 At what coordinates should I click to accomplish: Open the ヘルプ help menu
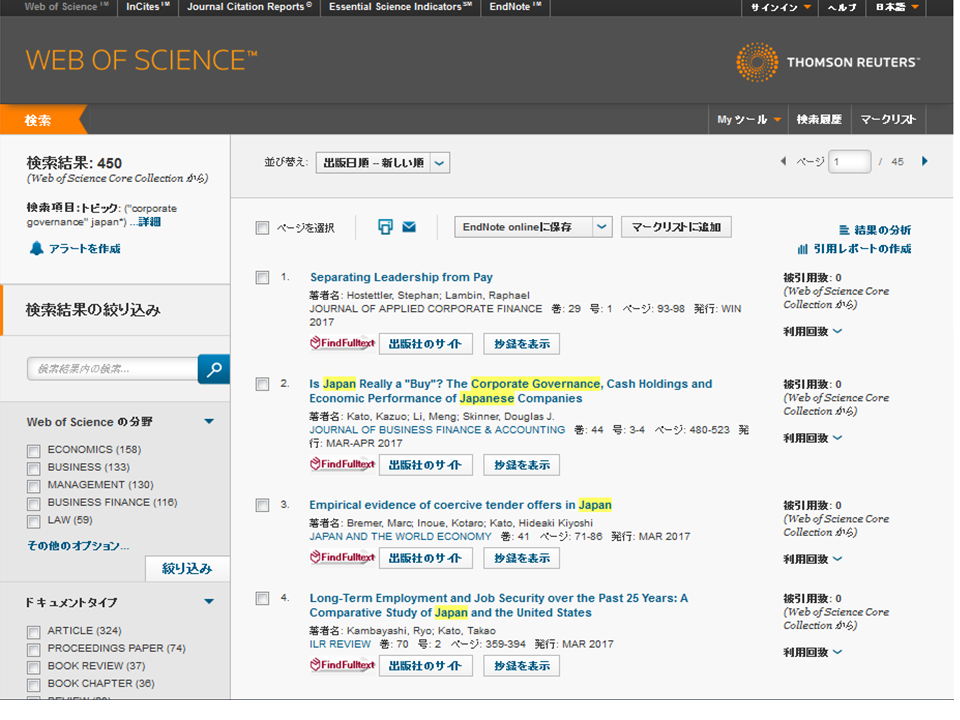pyautogui.click(x=842, y=7)
